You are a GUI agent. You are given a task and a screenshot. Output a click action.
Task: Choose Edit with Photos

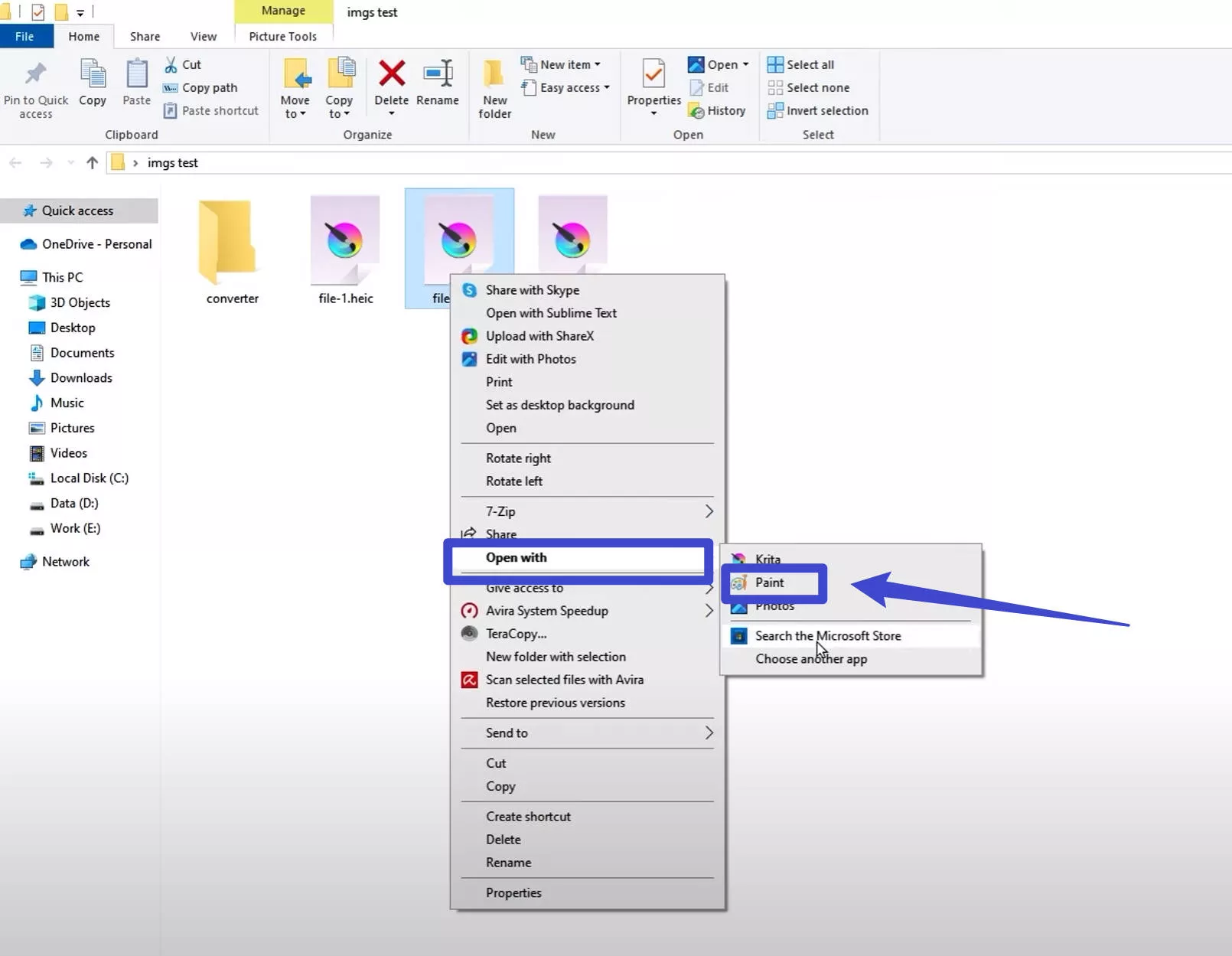[x=530, y=359]
